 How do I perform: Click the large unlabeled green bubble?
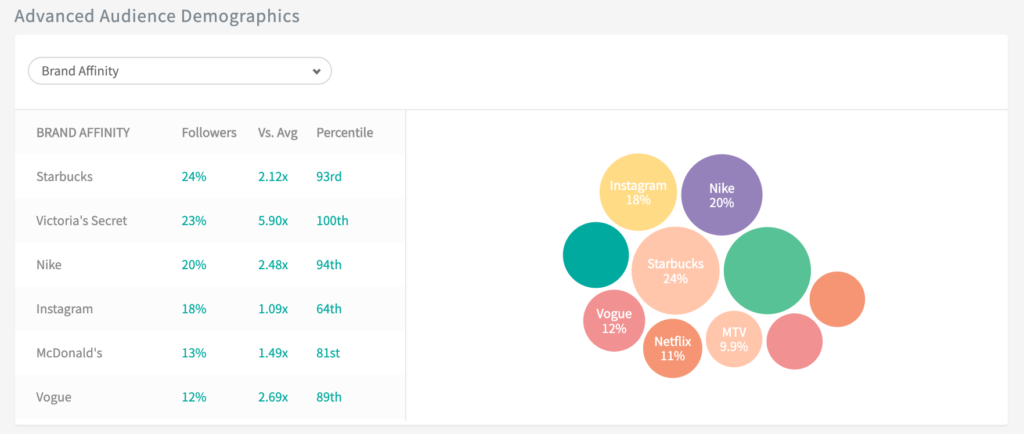point(767,270)
